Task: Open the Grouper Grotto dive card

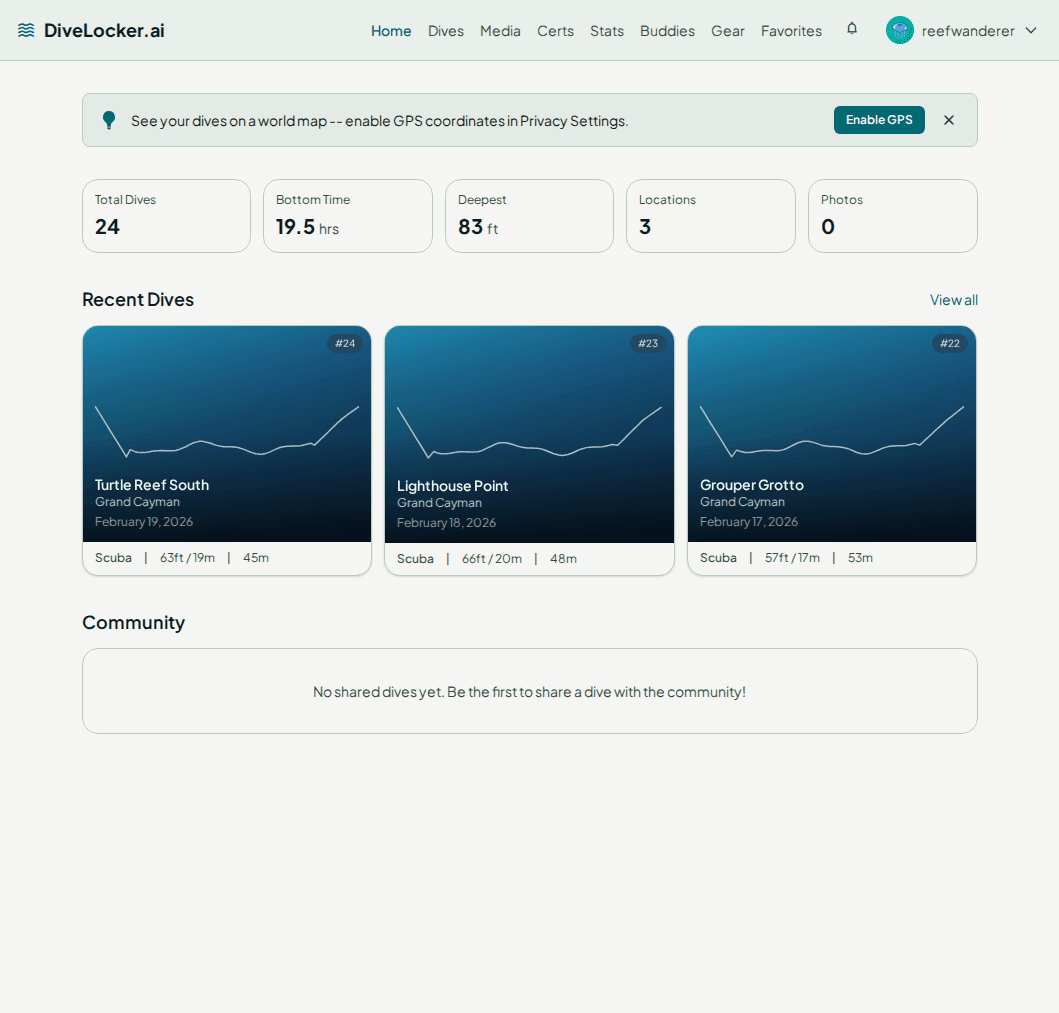Action: (832, 450)
